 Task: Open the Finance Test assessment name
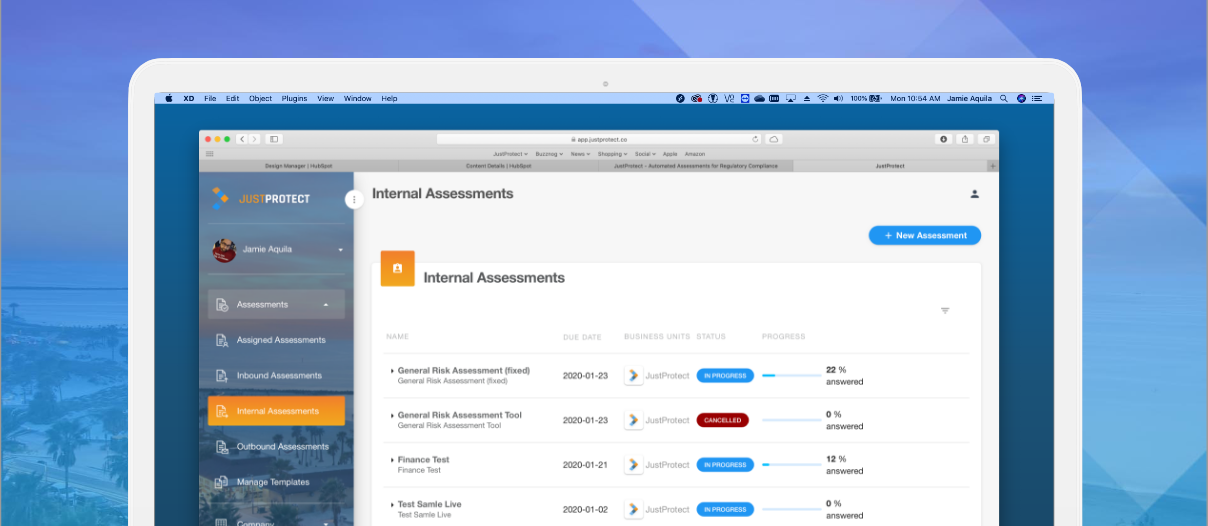424,460
